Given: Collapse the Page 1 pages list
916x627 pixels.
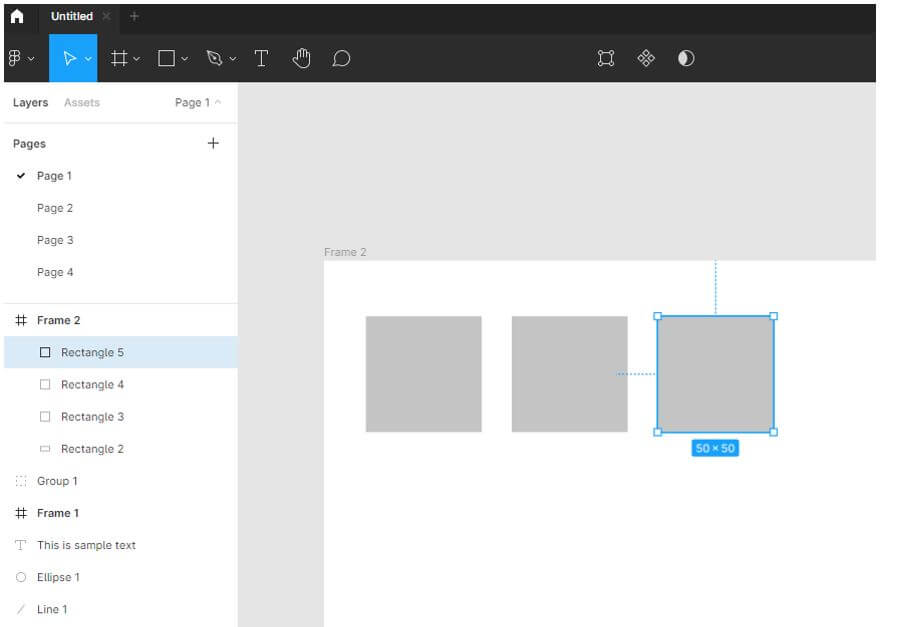Looking at the screenshot, I should point(198,102).
